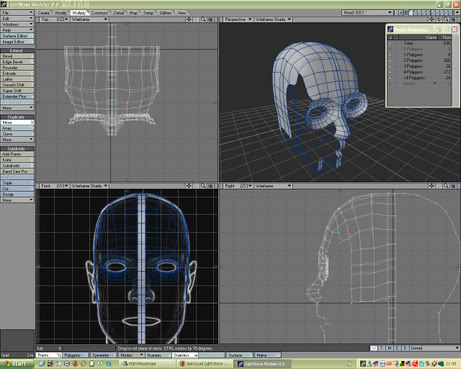
Task: Open the Help menu dropdown
Action: pos(17,30)
